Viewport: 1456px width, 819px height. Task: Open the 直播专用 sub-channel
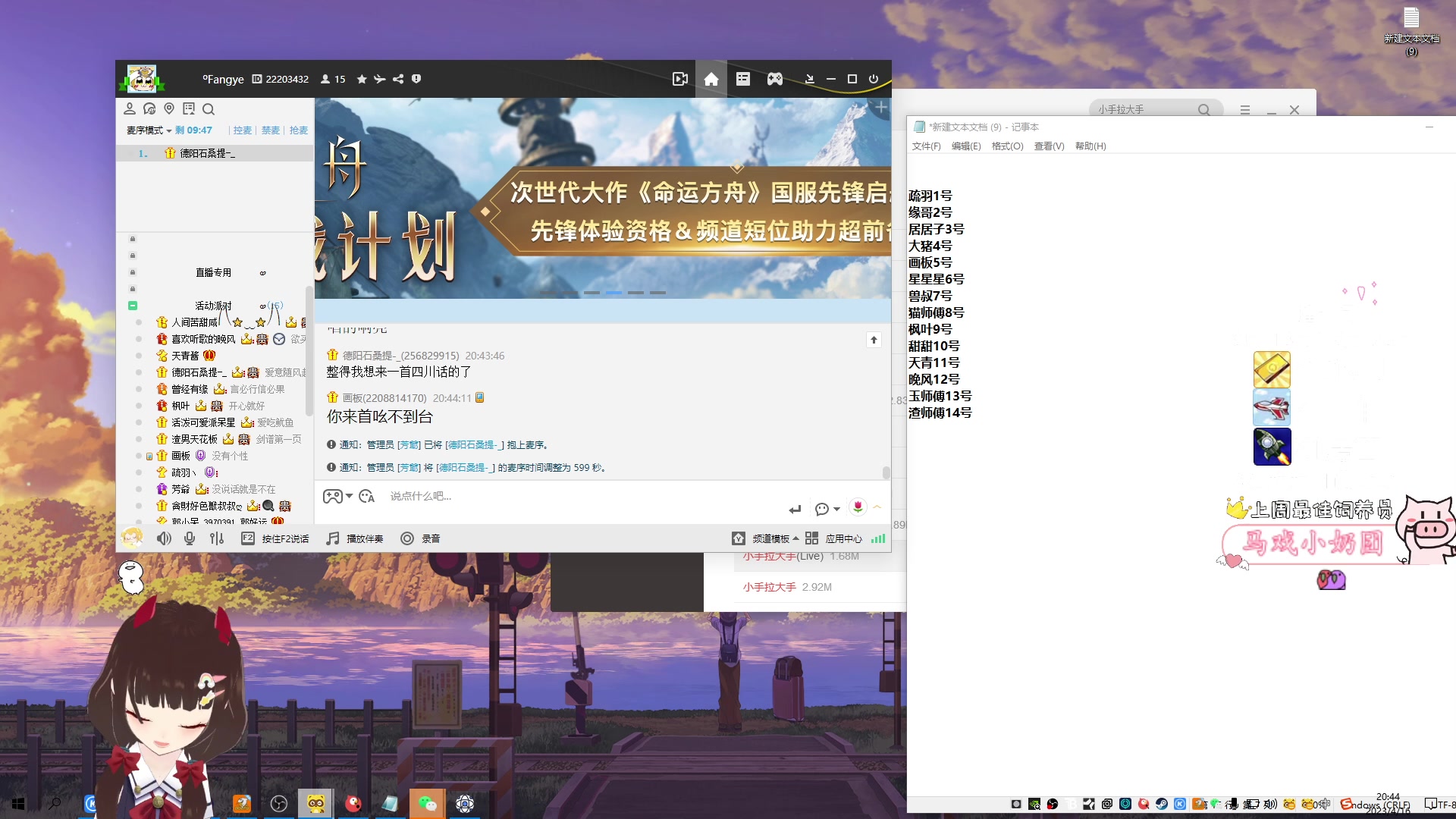[x=213, y=272]
